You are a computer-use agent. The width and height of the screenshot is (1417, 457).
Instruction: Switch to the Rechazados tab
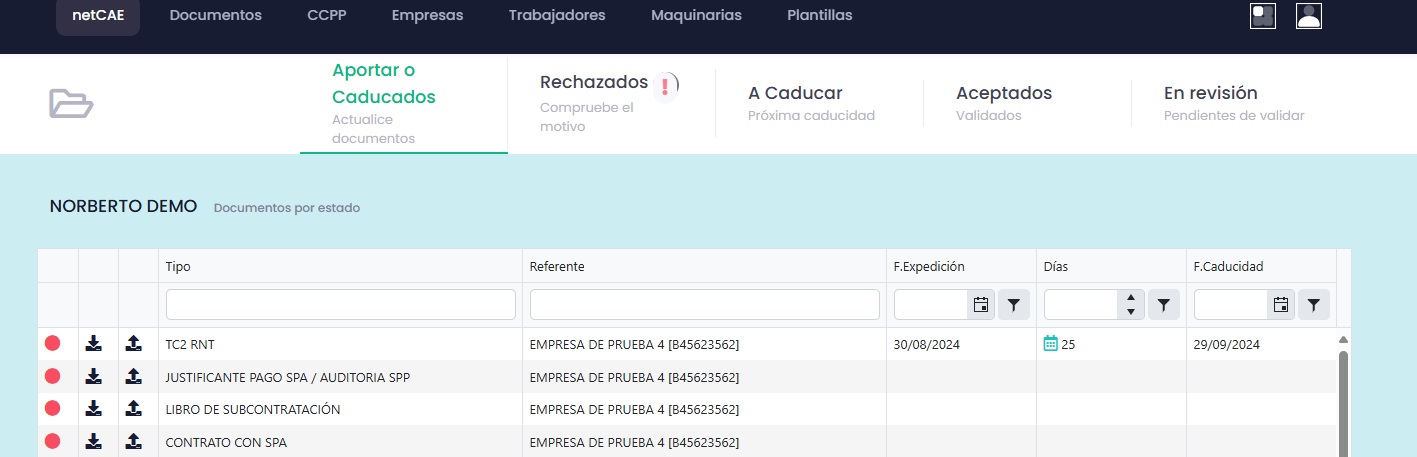tap(594, 82)
